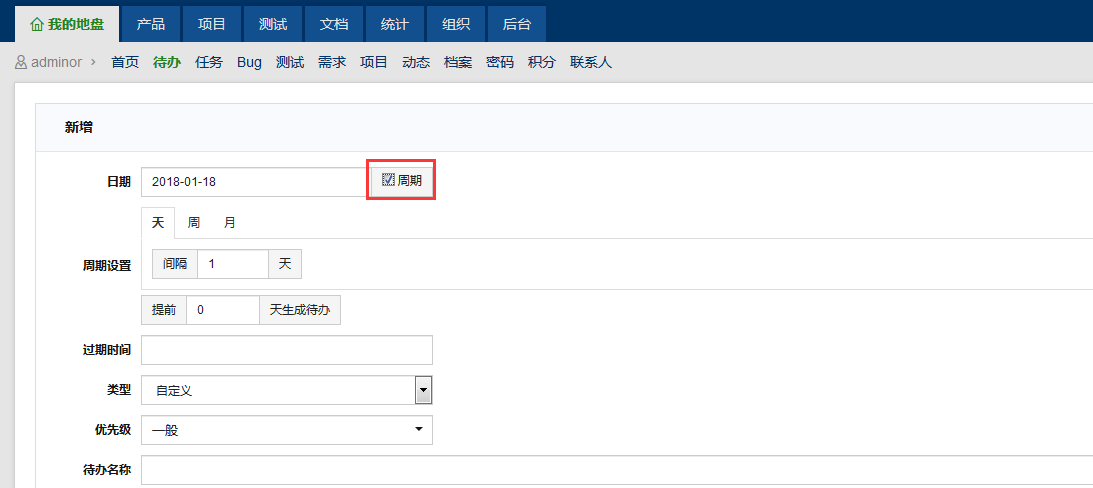Click the adminor user icon
The height and width of the screenshot is (488, 1093).
[x=21, y=63]
